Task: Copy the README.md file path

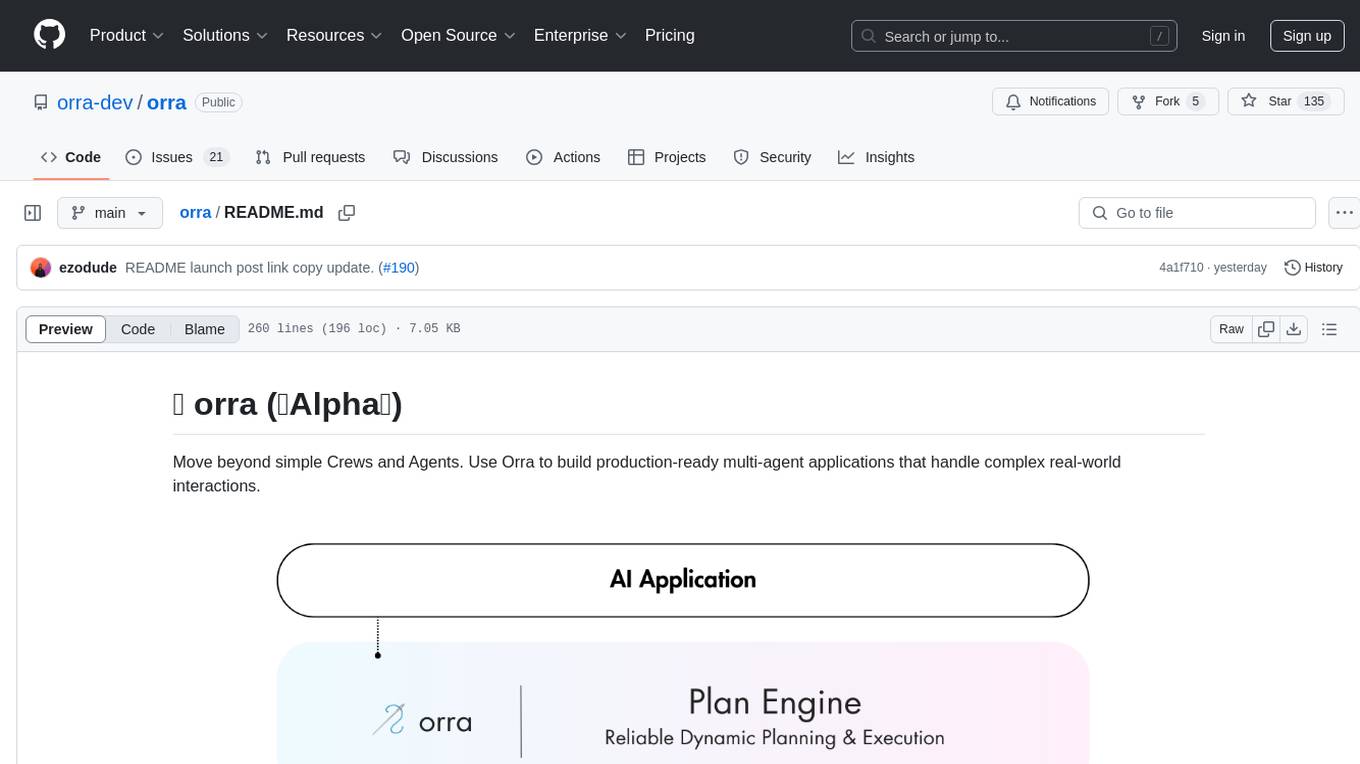Action: [347, 213]
